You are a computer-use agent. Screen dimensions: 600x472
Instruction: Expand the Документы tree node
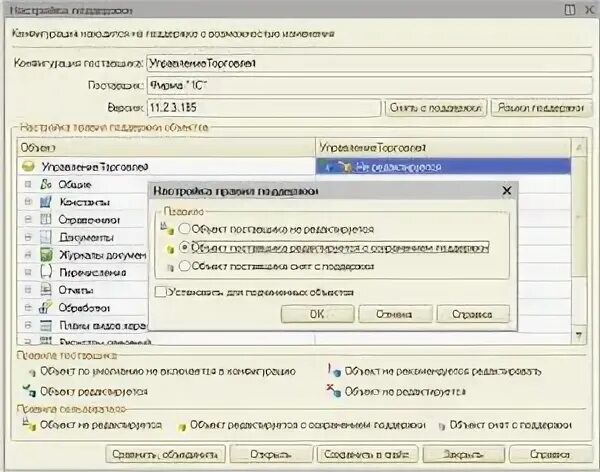tap(28, 237)
